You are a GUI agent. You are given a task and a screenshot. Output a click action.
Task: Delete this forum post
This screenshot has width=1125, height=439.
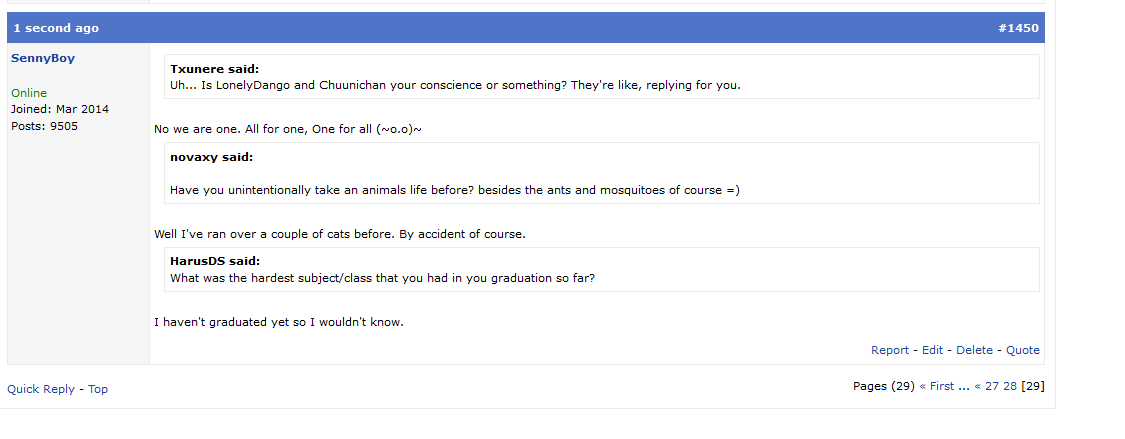(974, 350)
